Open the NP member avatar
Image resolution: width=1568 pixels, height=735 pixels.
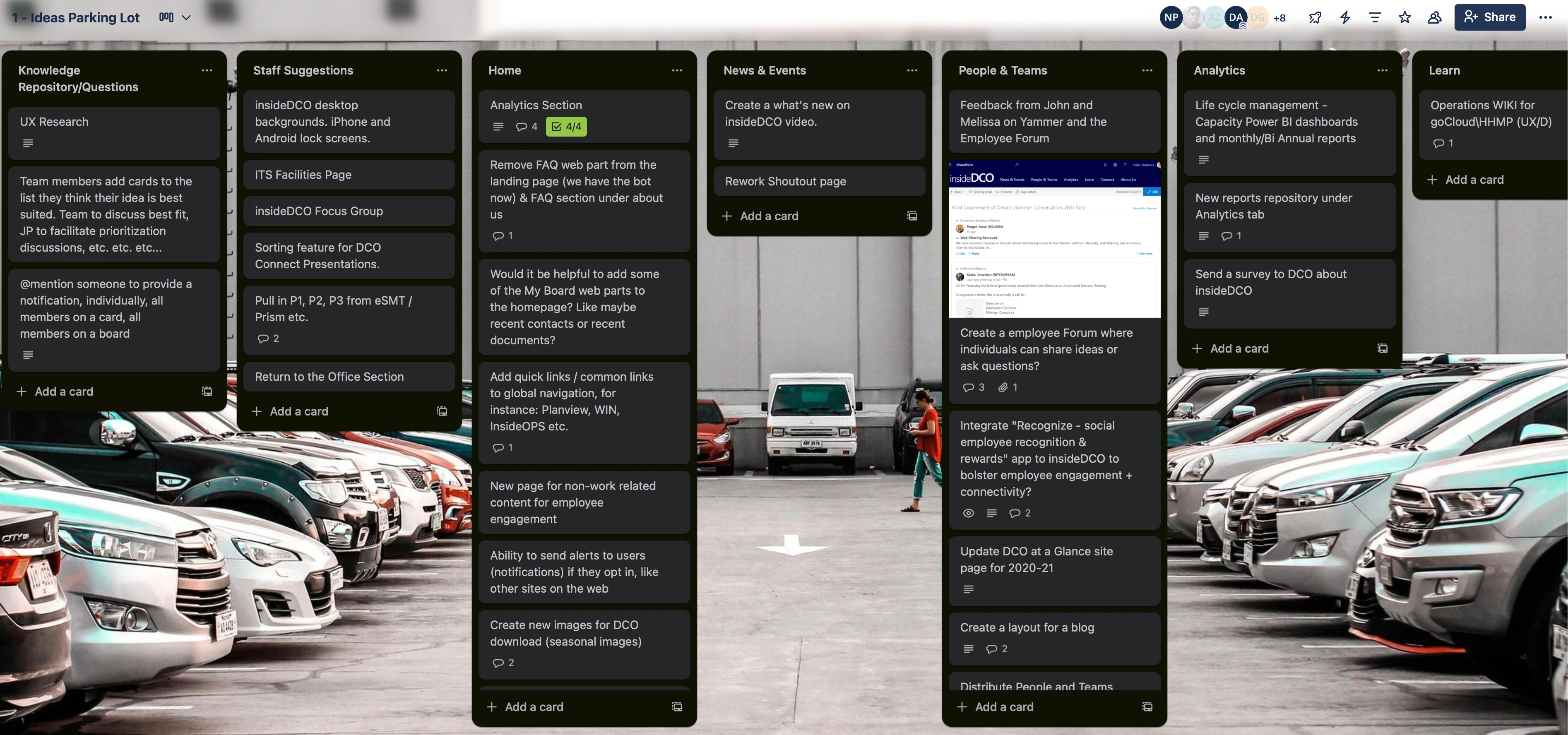pos(1171,17)
